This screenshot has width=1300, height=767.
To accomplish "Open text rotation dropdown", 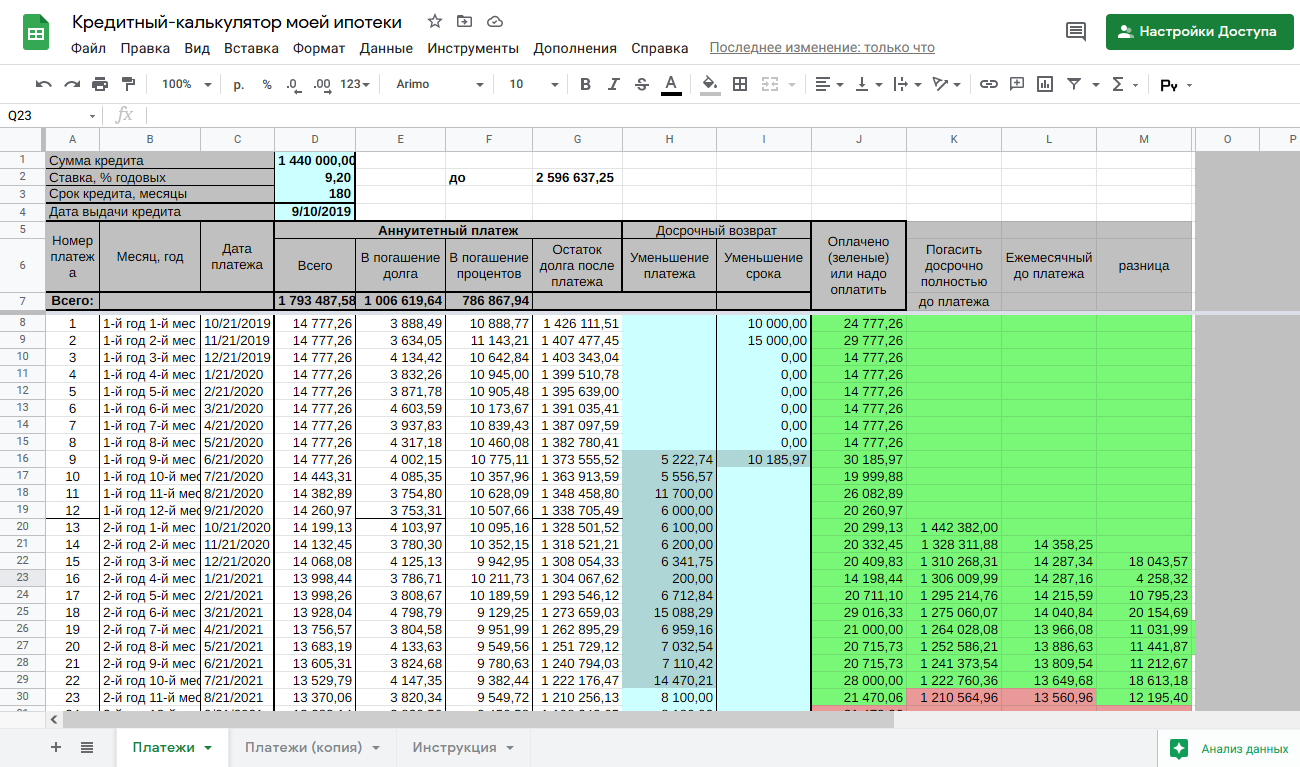I will 945,84.
